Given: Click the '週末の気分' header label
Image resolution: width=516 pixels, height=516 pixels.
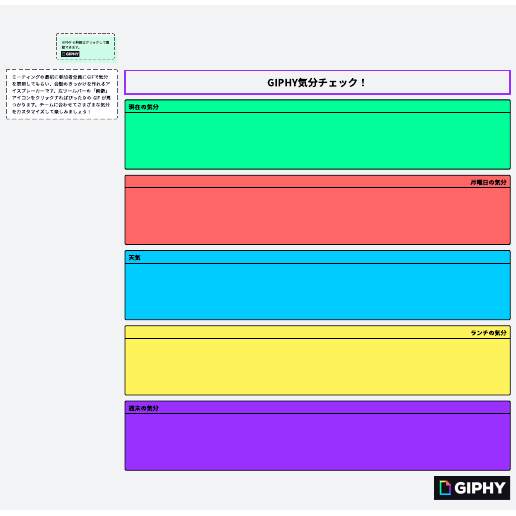Looking at the screenshot, I should click(144, 408).
